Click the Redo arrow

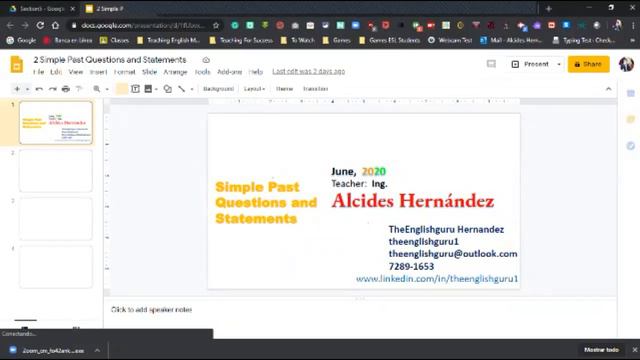point(53,89)
